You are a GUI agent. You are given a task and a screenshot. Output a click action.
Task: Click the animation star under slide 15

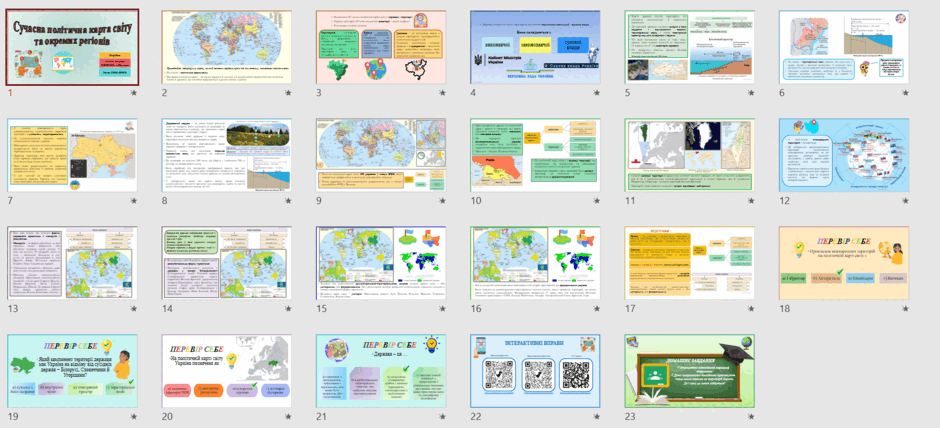442,309
